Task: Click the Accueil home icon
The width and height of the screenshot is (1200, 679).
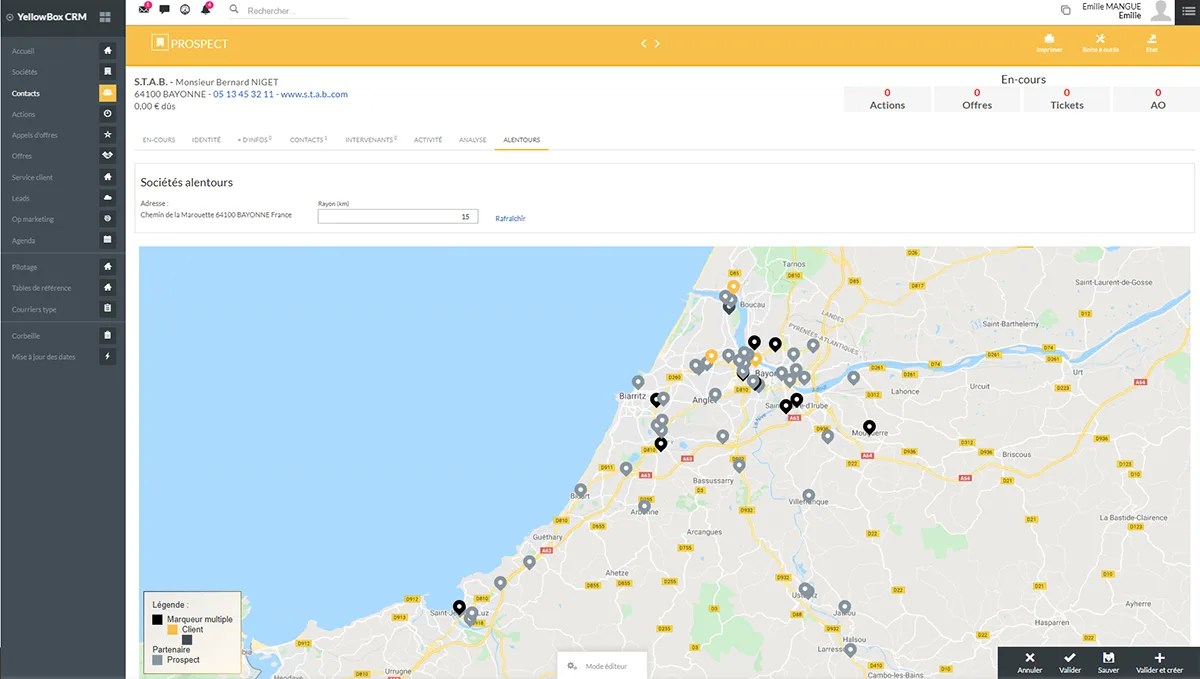Action: point(108,50)
